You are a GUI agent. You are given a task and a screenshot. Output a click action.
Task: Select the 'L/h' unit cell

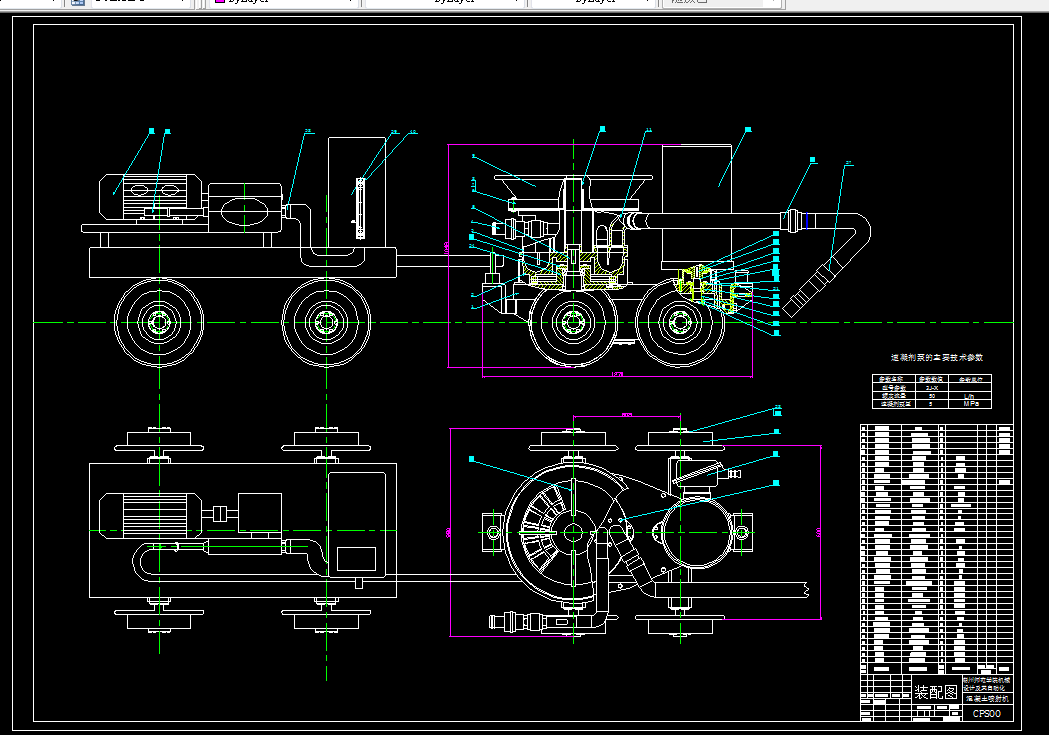point(969,397)
